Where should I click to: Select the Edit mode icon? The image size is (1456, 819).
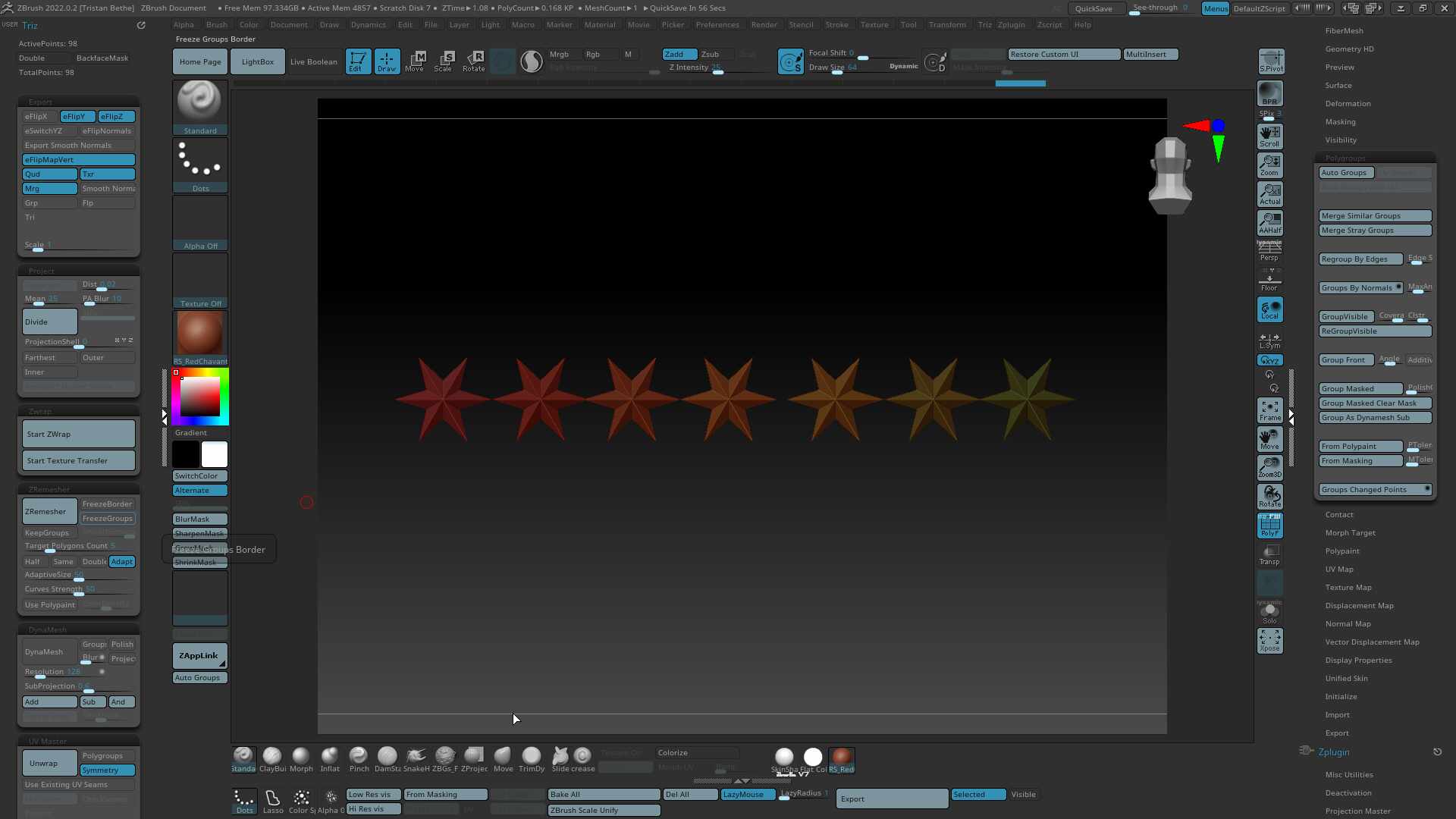358,61
